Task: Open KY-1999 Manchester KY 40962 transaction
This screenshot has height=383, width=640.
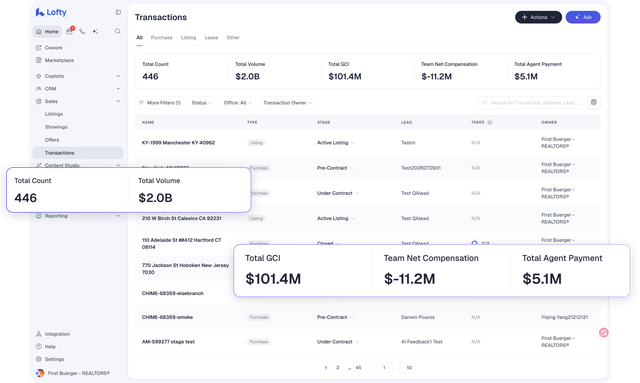Action: [x=178, y=143]
